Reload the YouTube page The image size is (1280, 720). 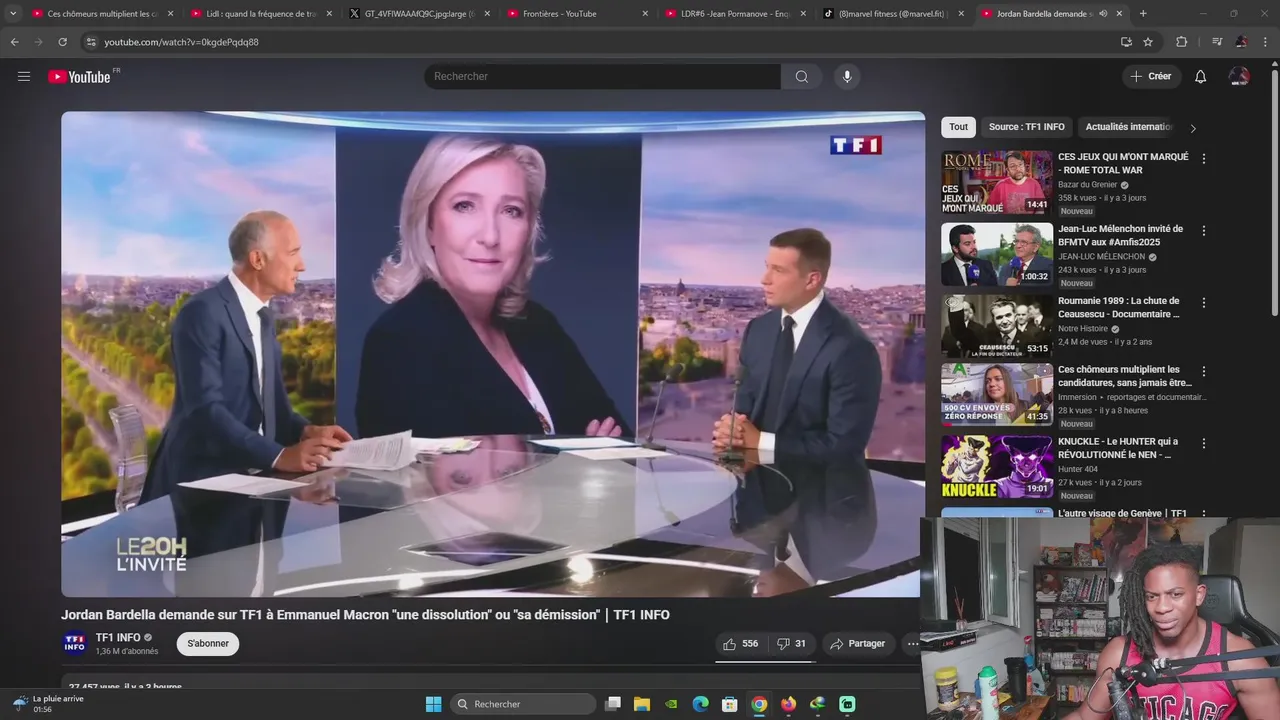point(62,42)
